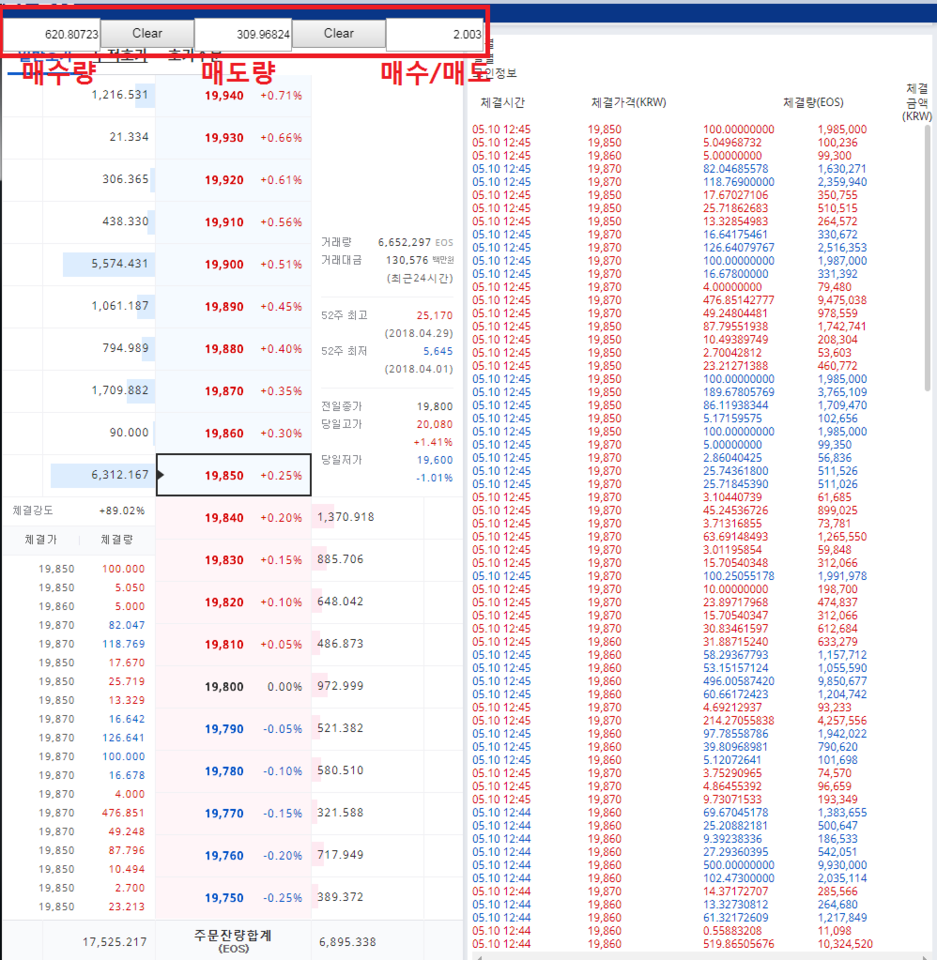This screenshot has width=937, height=960.
Task: Select ask price 19,920 (+0.61%)
Action: (234, 180)
